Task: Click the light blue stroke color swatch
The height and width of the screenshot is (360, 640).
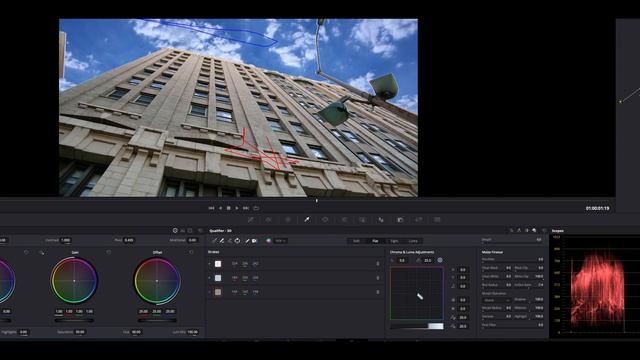Action: (x=218, y=278)
